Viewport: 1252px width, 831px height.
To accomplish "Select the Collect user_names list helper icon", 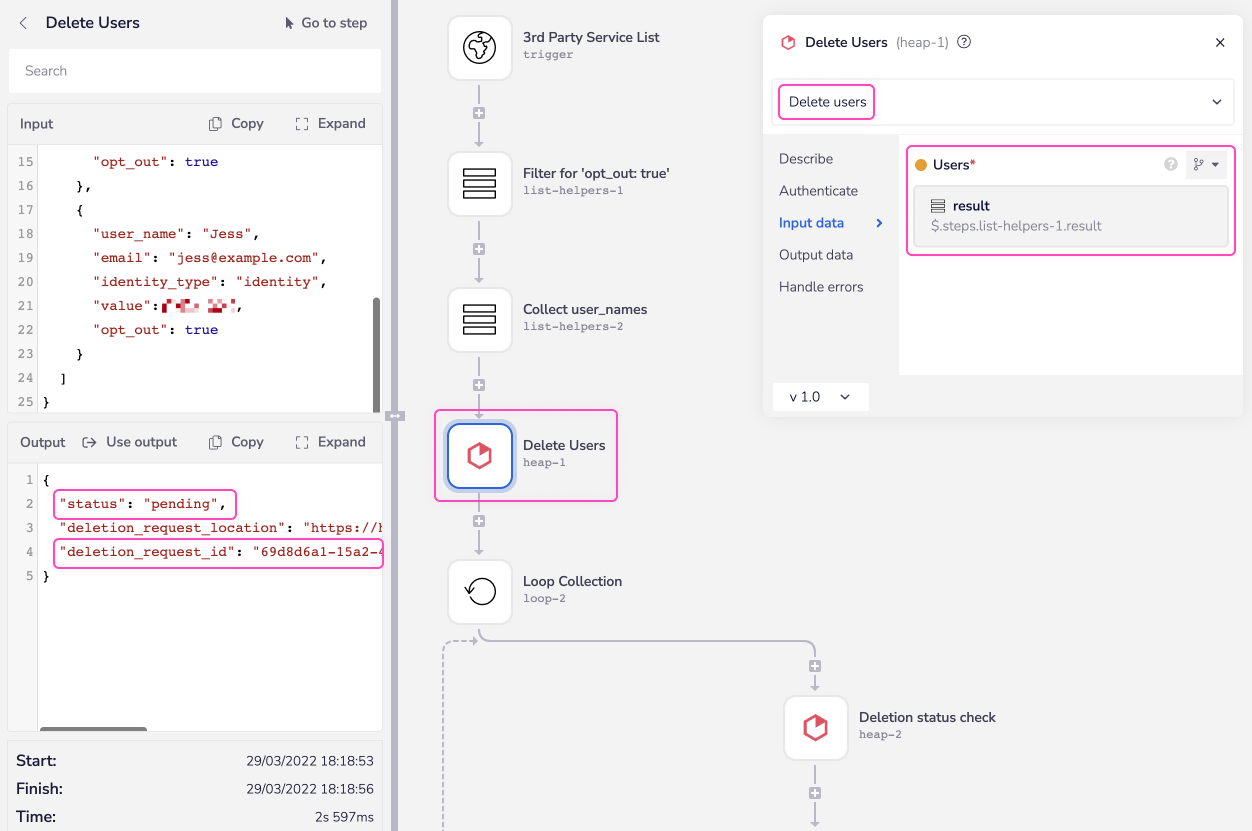I will point(480,319).
